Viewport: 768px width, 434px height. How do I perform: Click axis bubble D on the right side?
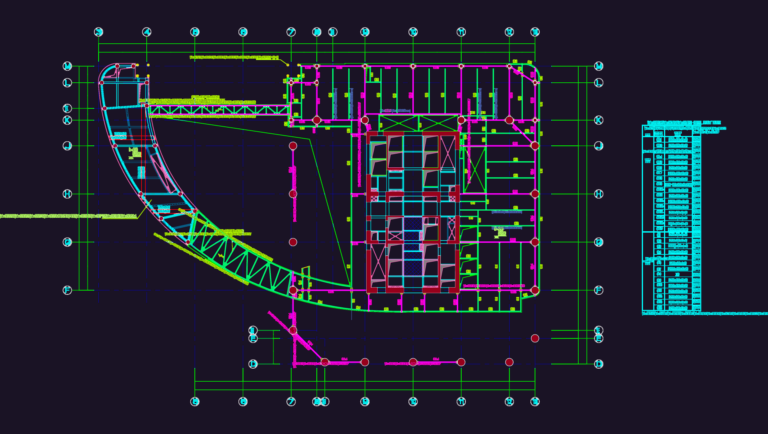[x=599, y=364]
